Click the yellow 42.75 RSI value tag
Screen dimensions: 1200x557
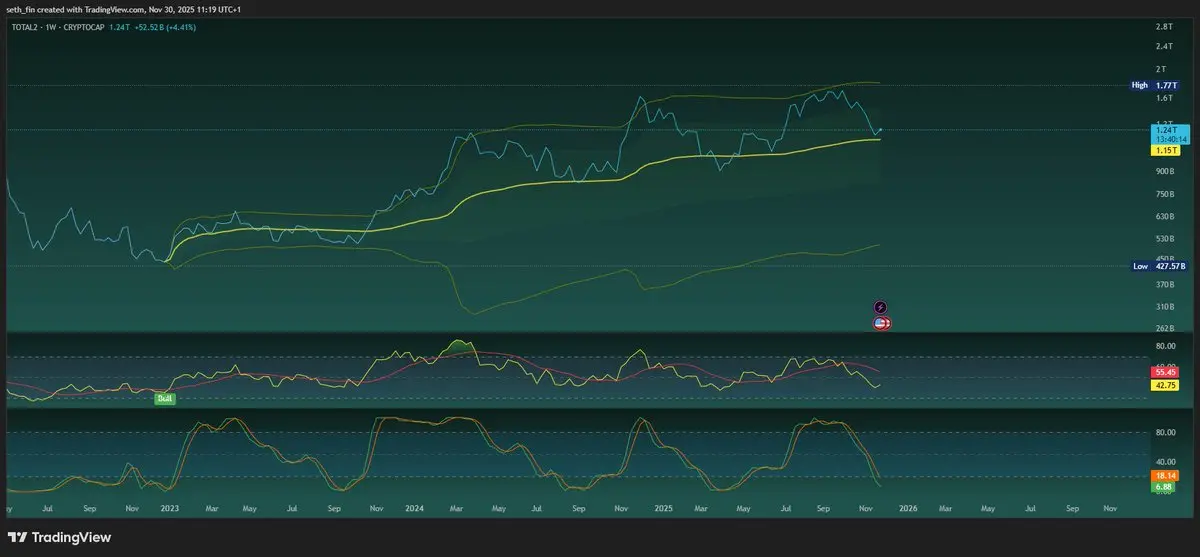point(1166,385)
